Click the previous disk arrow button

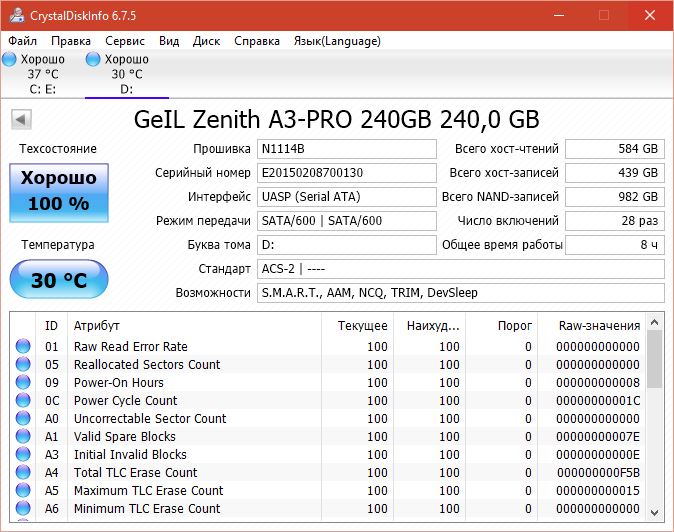point(21,119)
